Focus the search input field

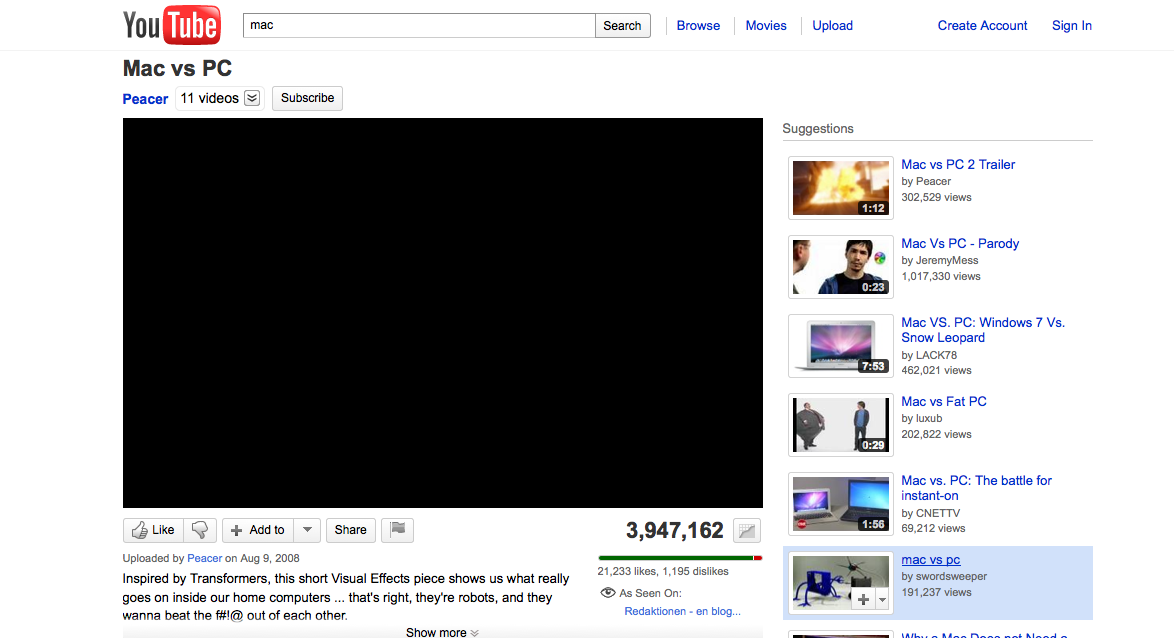click(419, 25)
